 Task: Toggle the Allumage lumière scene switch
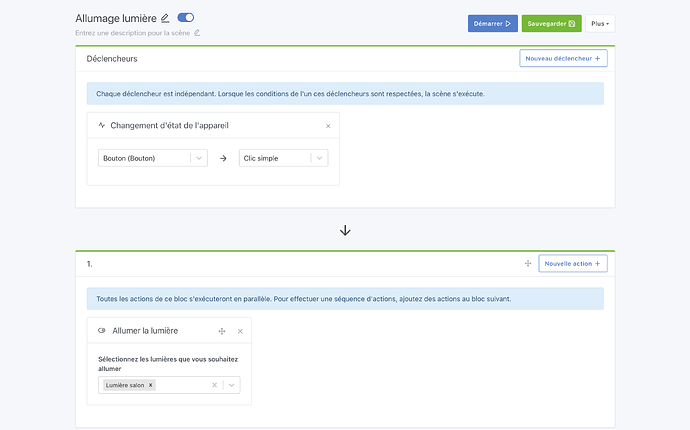point(186,18)
